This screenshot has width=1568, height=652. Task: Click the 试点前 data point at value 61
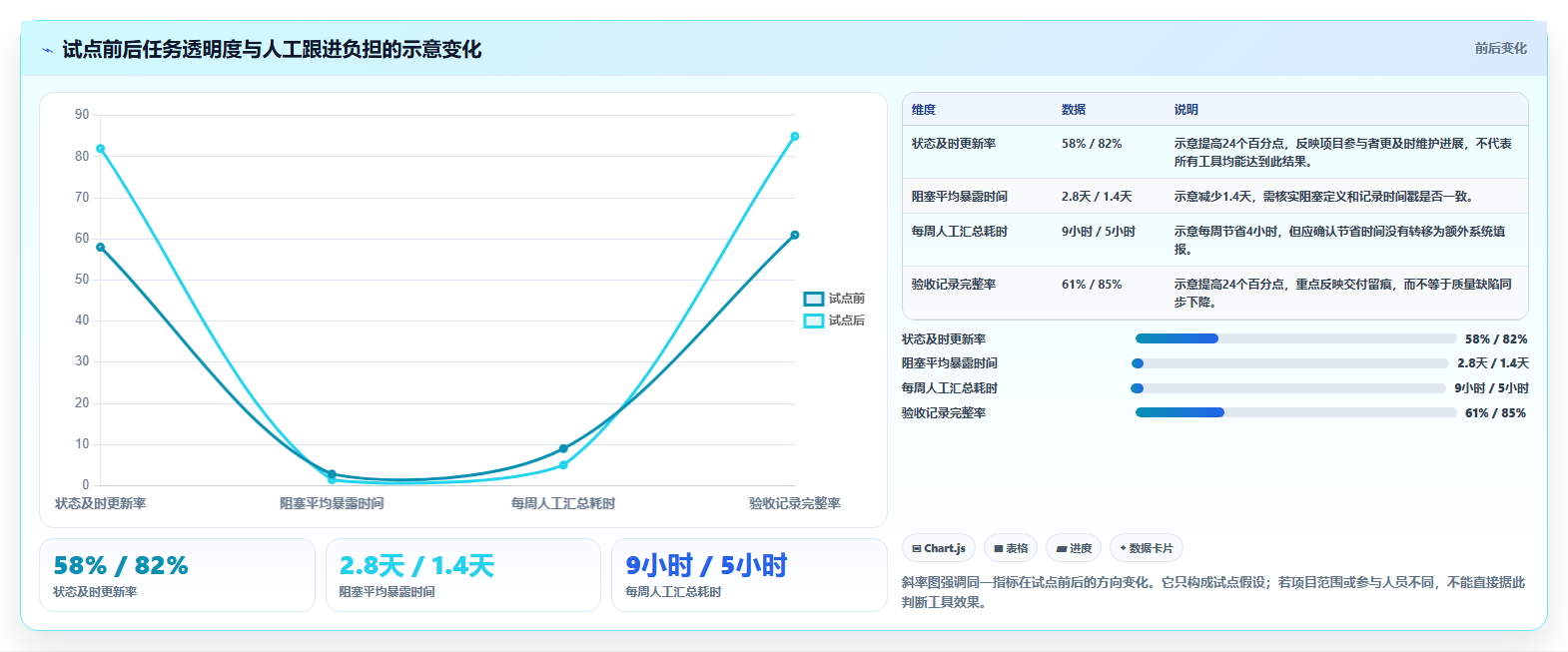[795, 236]
